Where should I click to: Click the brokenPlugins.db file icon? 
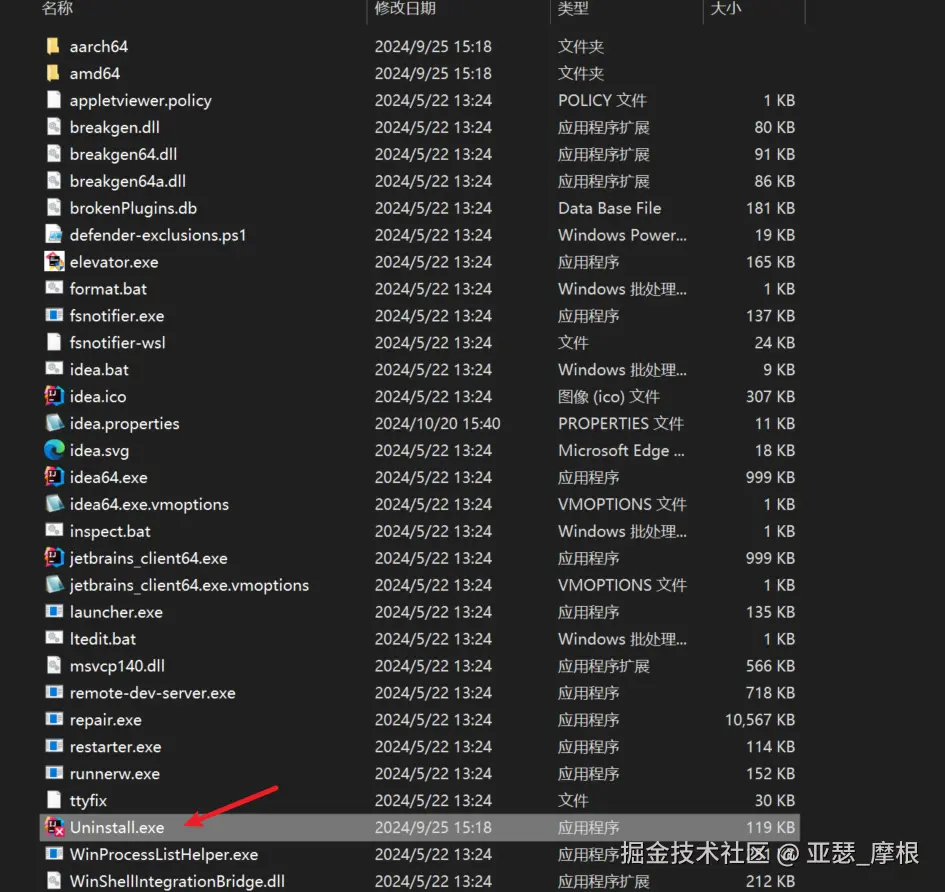[54, 207]
